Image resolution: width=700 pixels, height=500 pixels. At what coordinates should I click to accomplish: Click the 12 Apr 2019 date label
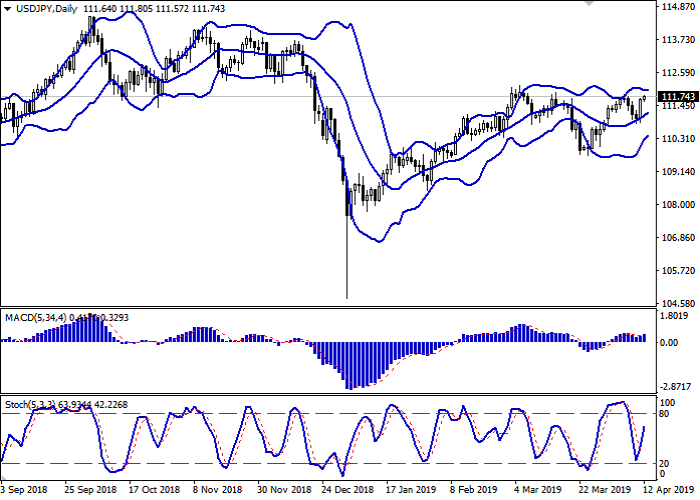click(x=667, y=491)
